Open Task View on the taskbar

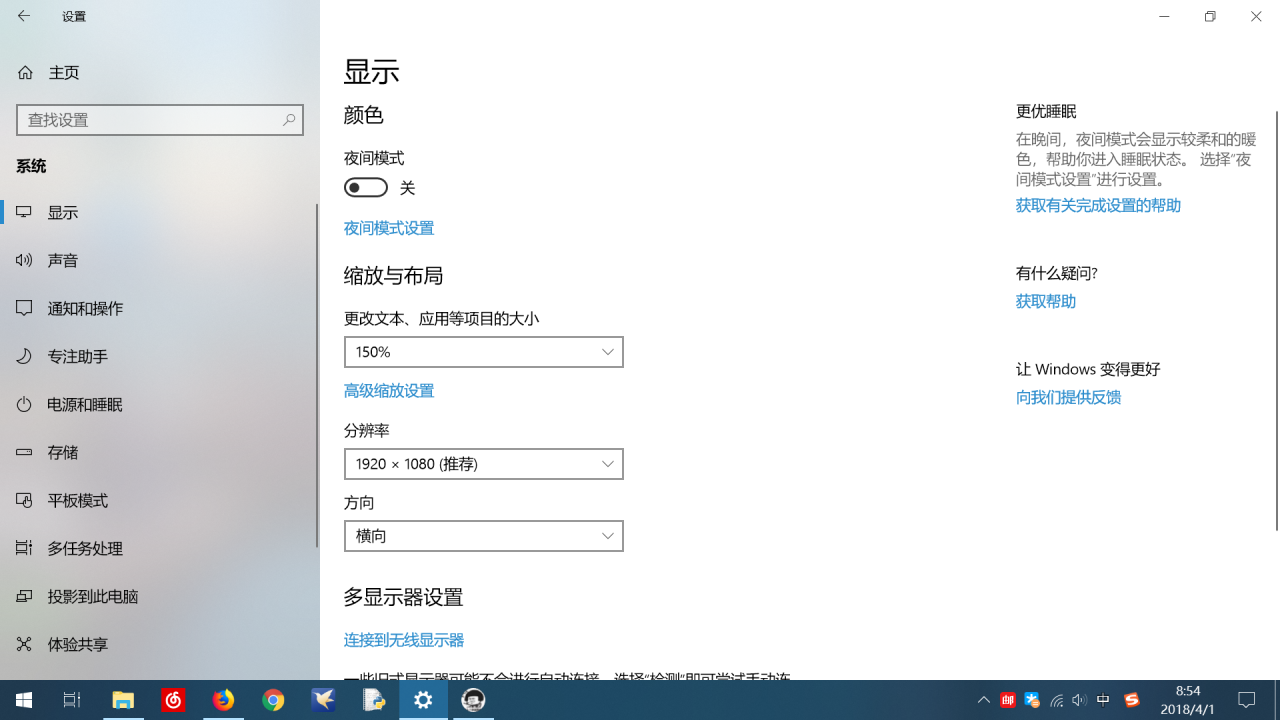pyautogui.click(x=72, y=700)
